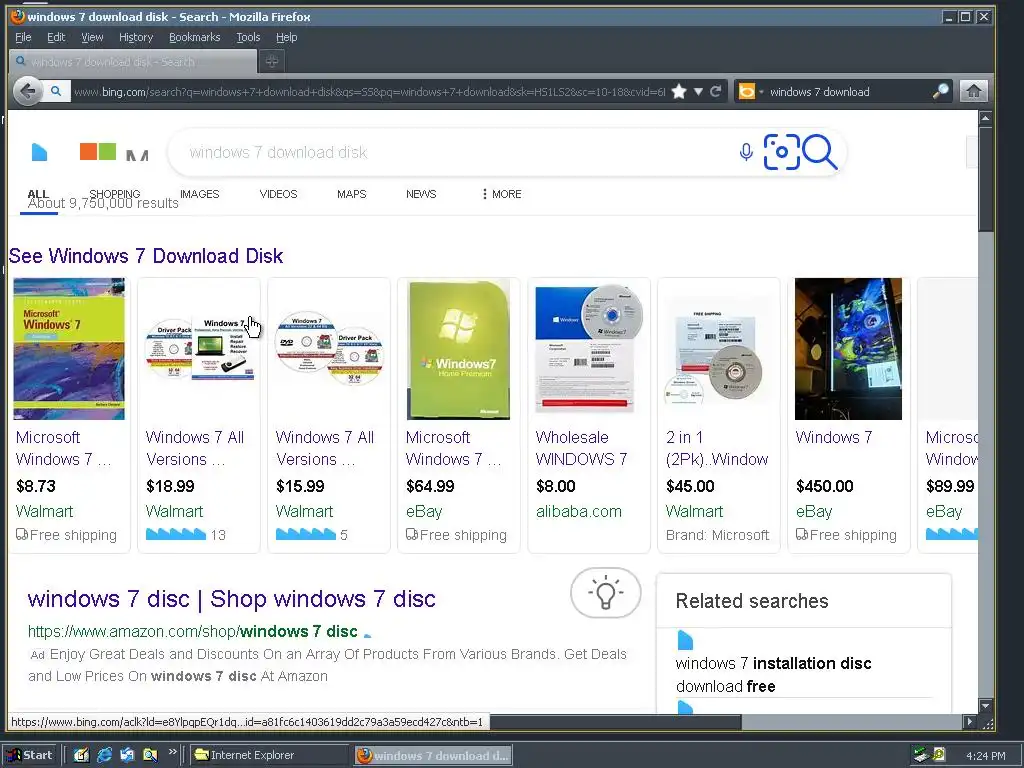
Task: Switch to the Internet Explorer taskbar window
Action: [x=269, y=755]
